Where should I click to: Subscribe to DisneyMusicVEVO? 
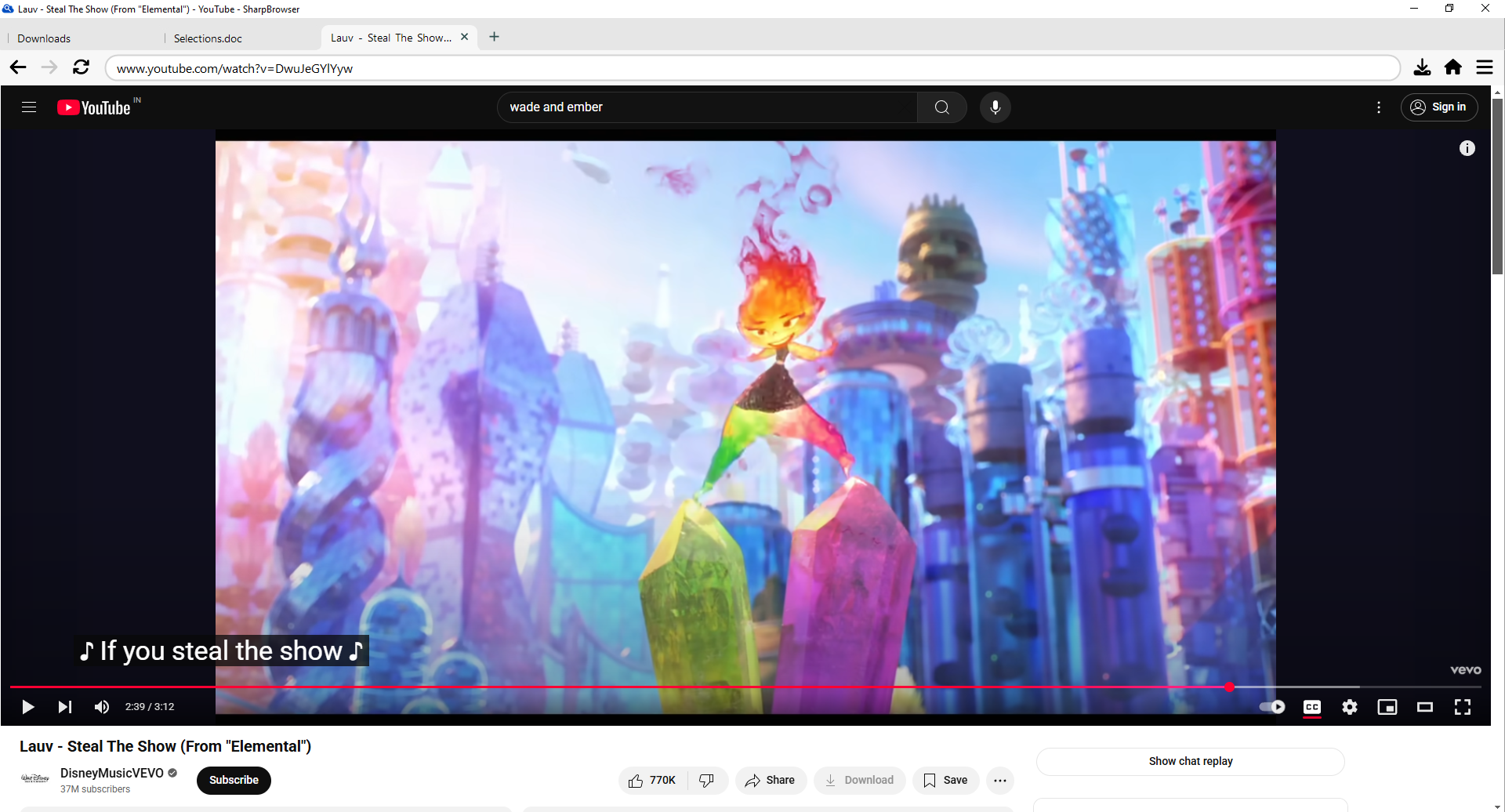coord(234,781)
